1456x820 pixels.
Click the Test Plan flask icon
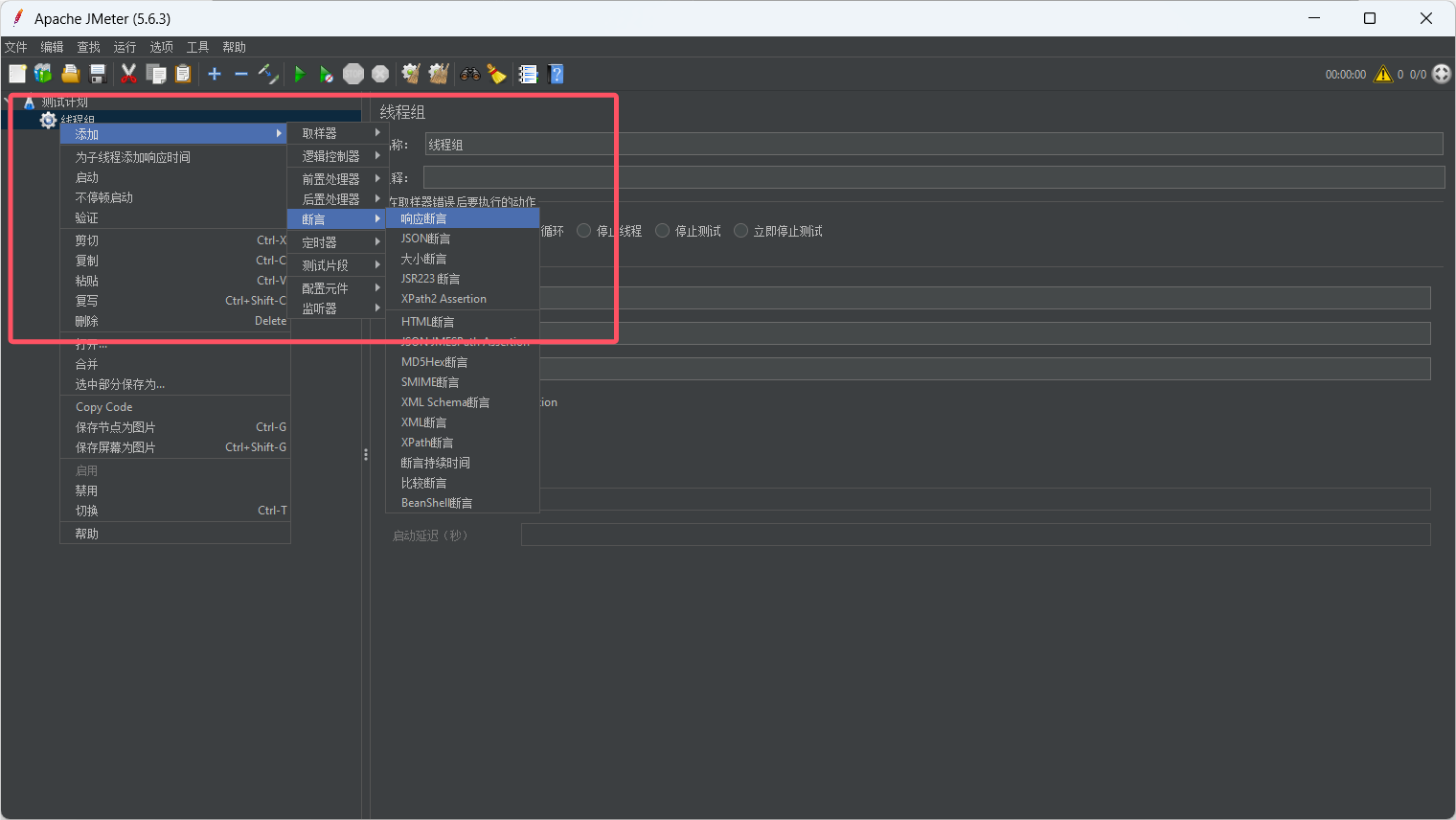30,102
